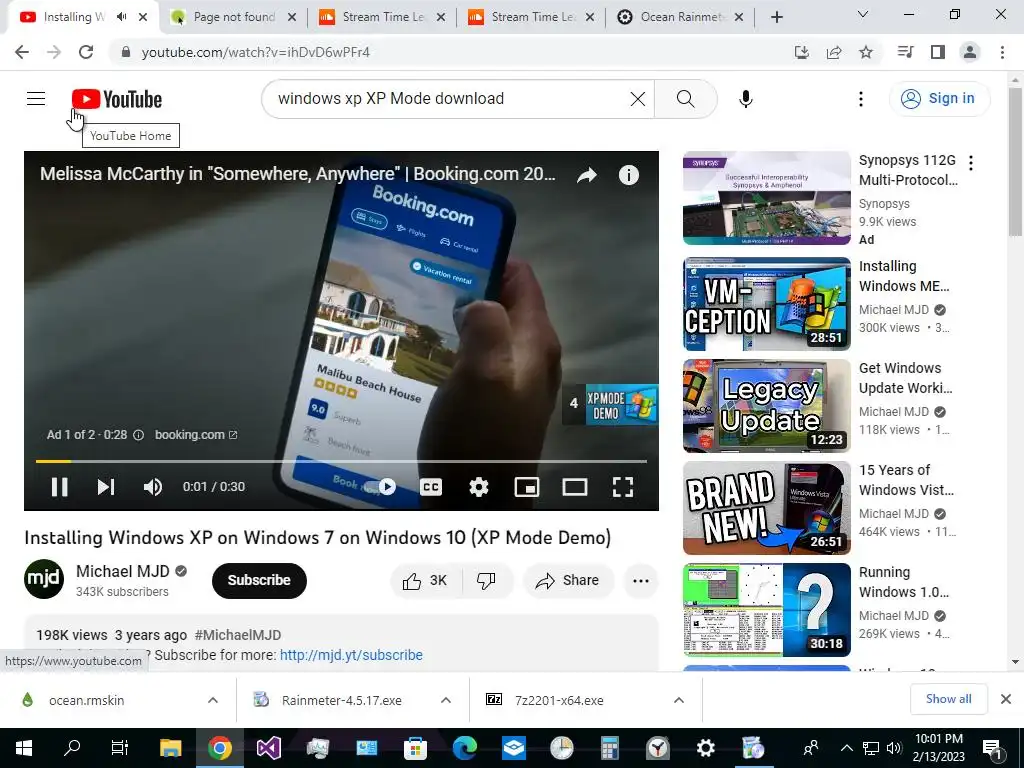The image size is (1024, 768).
Task: Open Michael MJD channel avatar
Action: tap(44, 579)
